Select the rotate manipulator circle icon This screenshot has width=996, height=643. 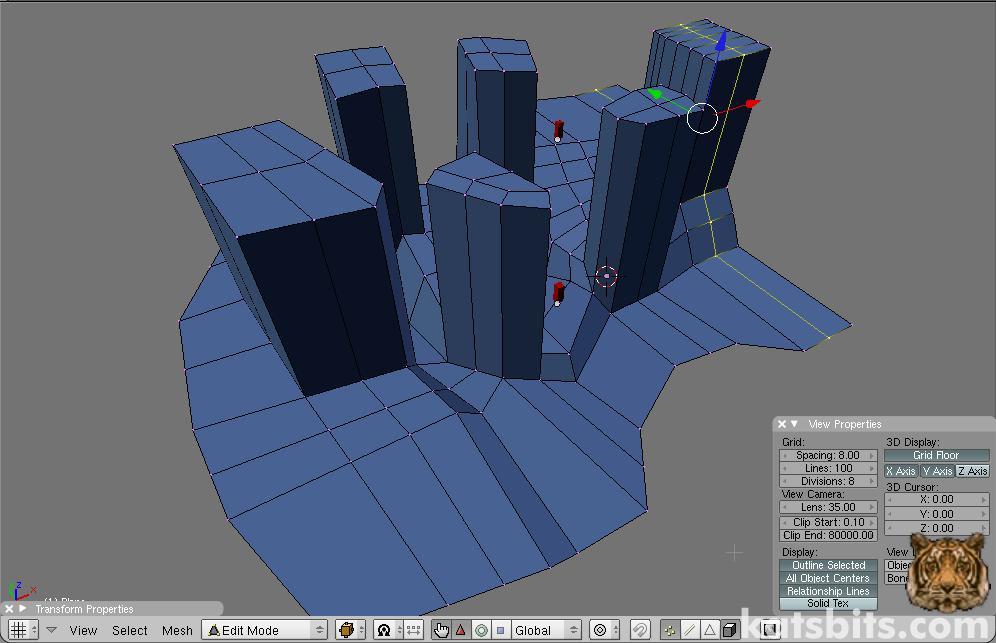481,630
